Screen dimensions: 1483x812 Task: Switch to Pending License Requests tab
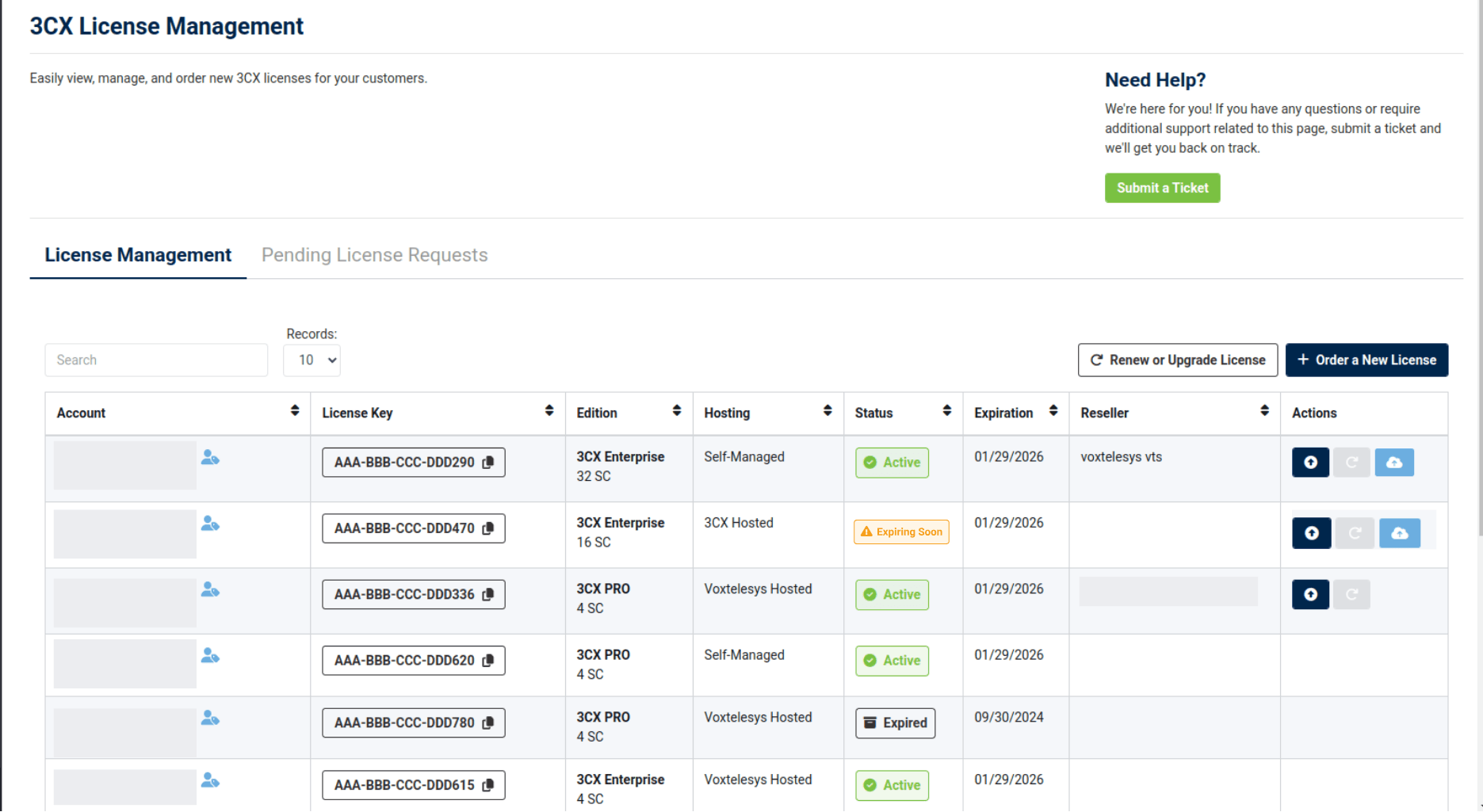click(x=375, y=255)
